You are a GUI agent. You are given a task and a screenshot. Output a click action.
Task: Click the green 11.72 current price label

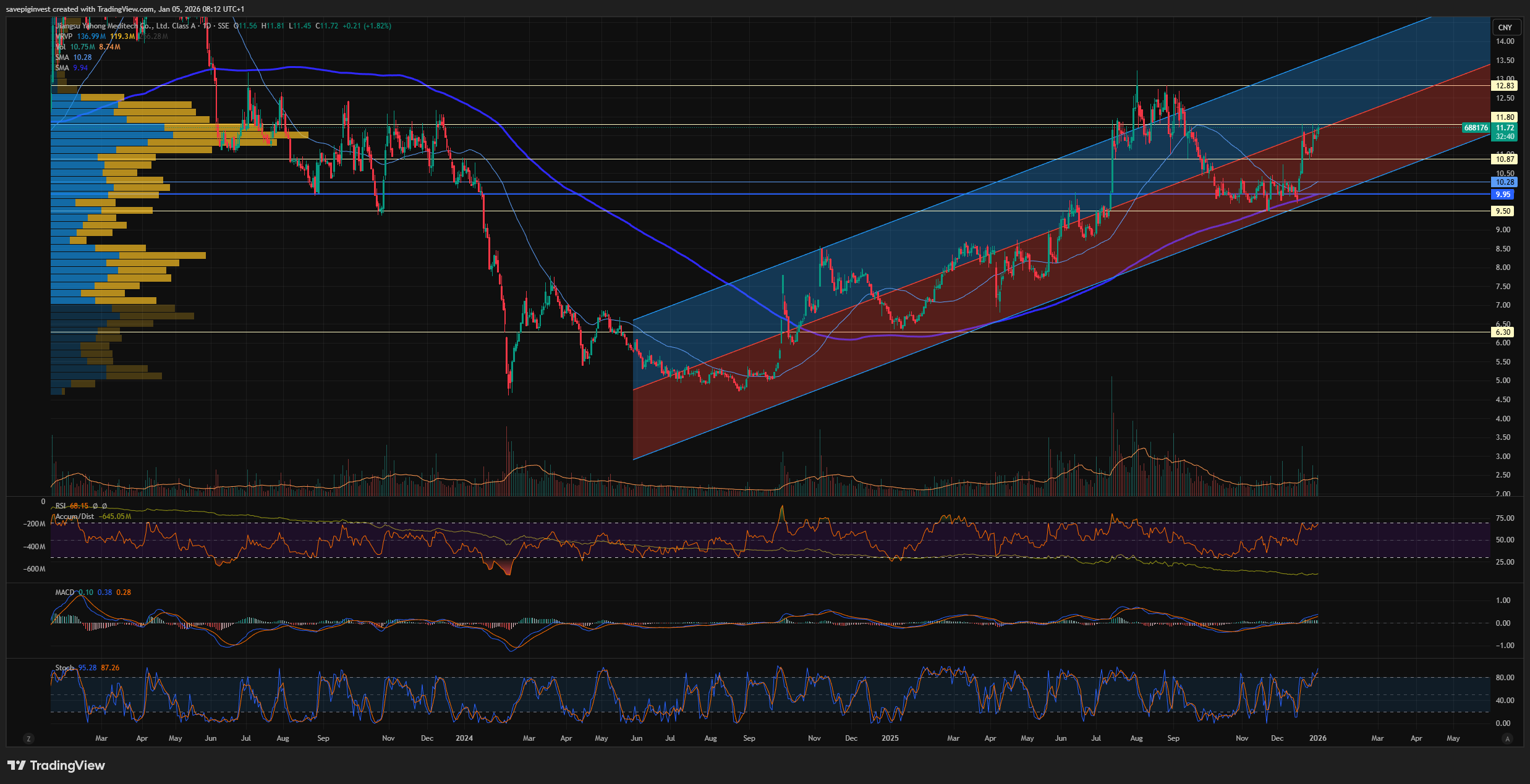pyautogui.click(x=1505, y=128)
